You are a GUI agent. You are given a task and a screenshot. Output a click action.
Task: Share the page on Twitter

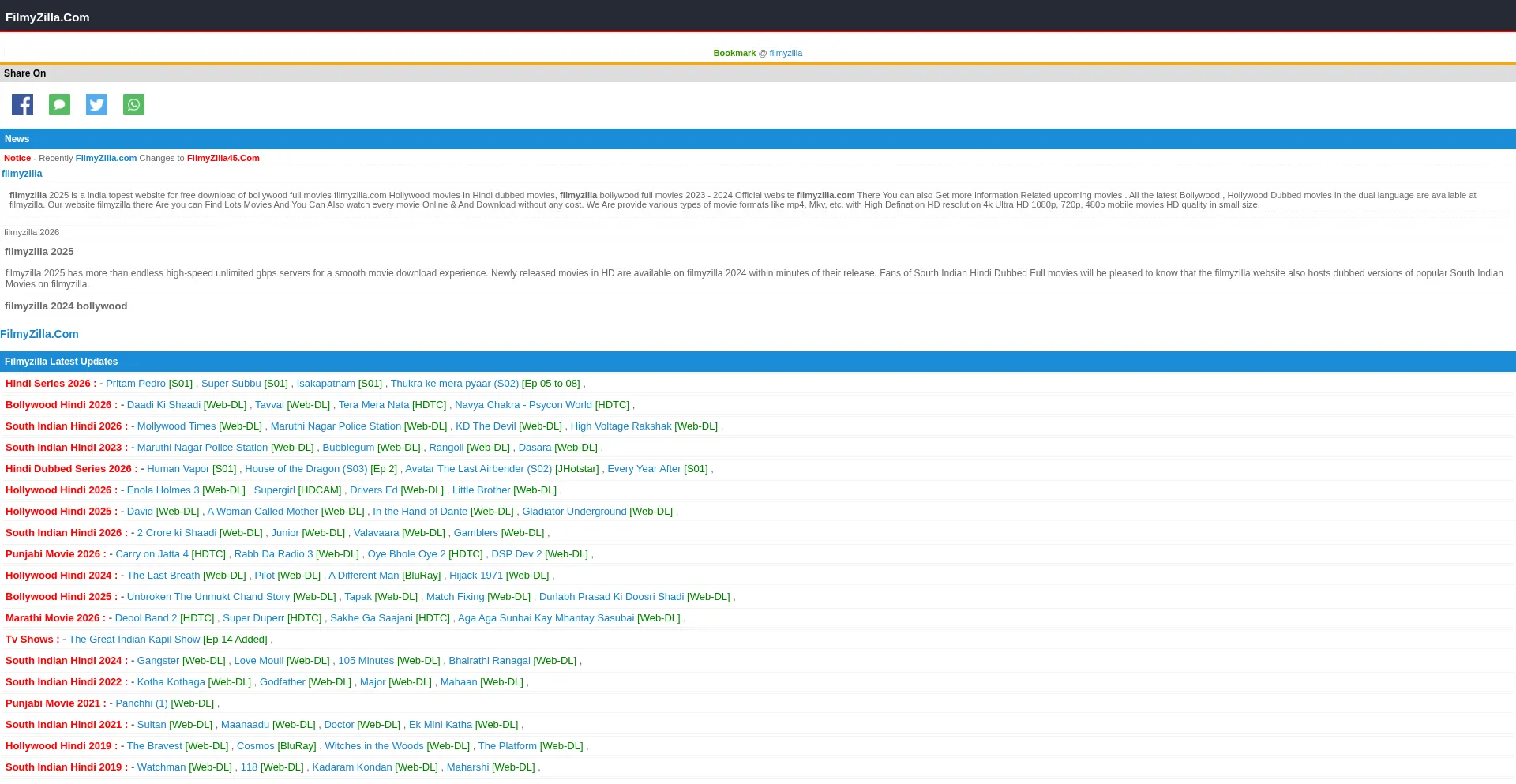point(96,104)
